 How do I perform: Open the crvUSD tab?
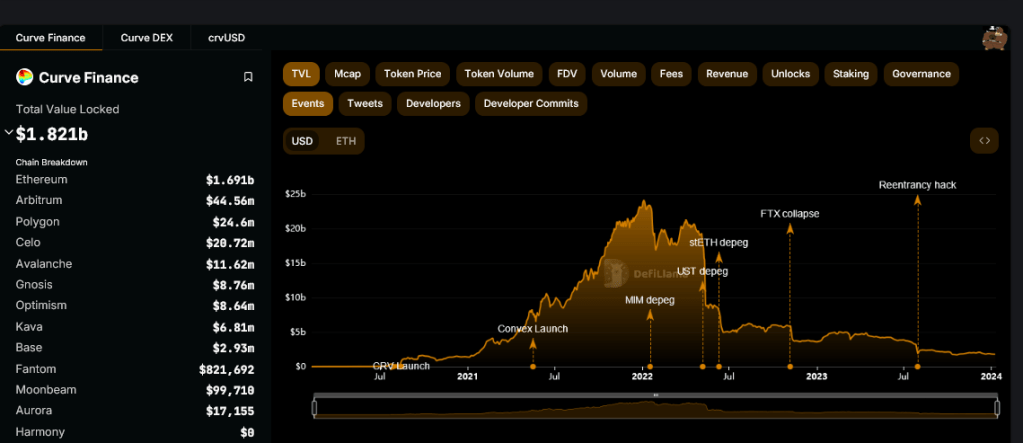pyautogui.click(x=226, y=38)
